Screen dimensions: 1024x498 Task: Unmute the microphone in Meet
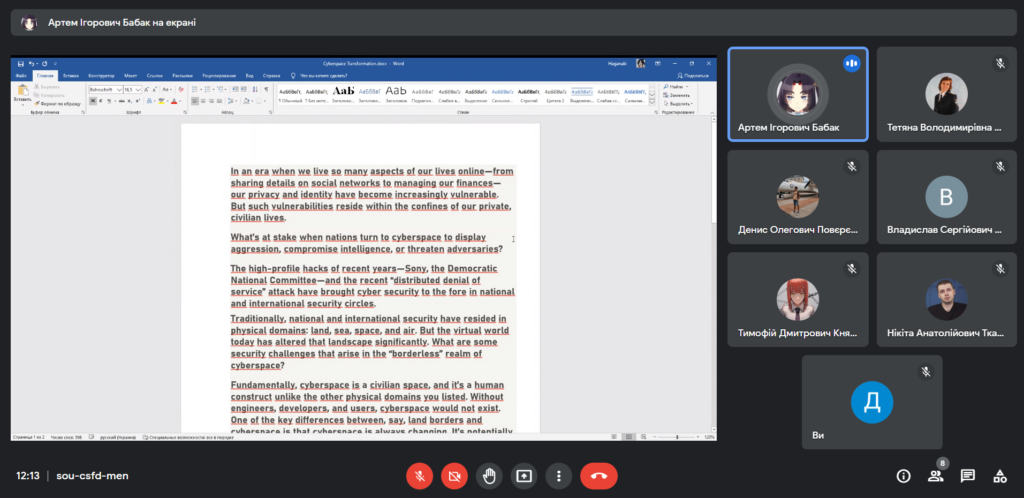420,476
